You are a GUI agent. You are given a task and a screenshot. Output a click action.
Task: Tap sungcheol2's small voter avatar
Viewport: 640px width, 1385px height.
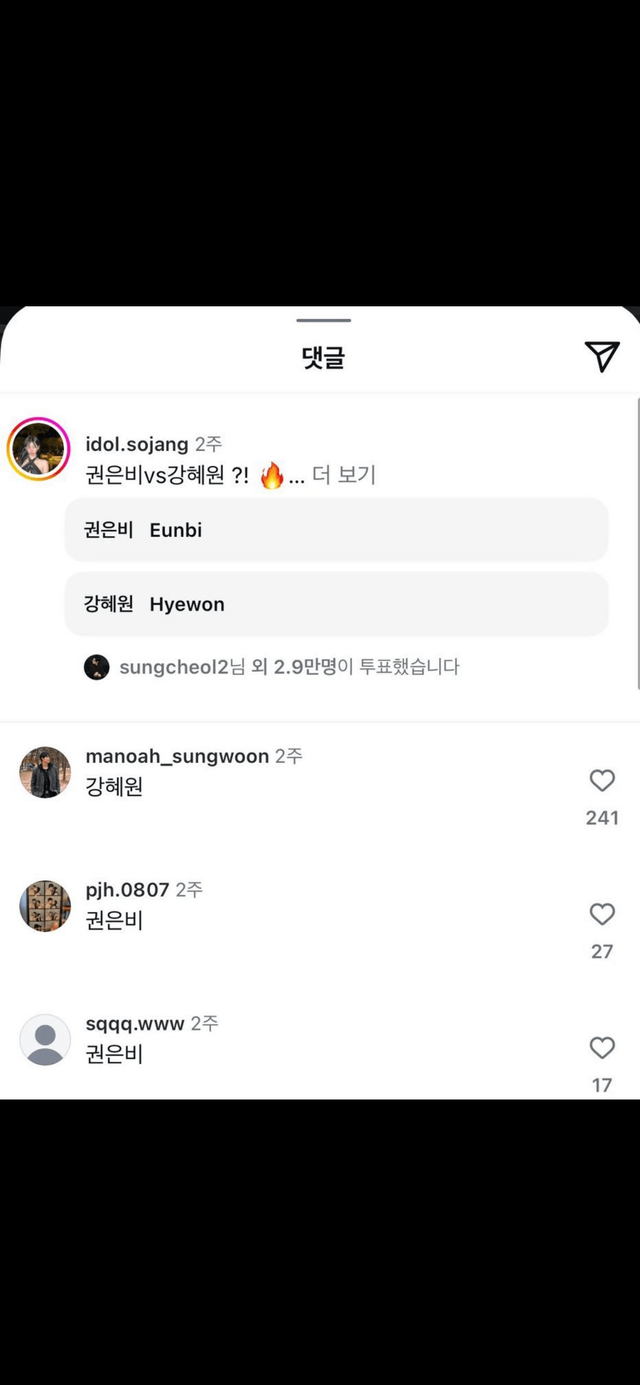click(97, 667)
